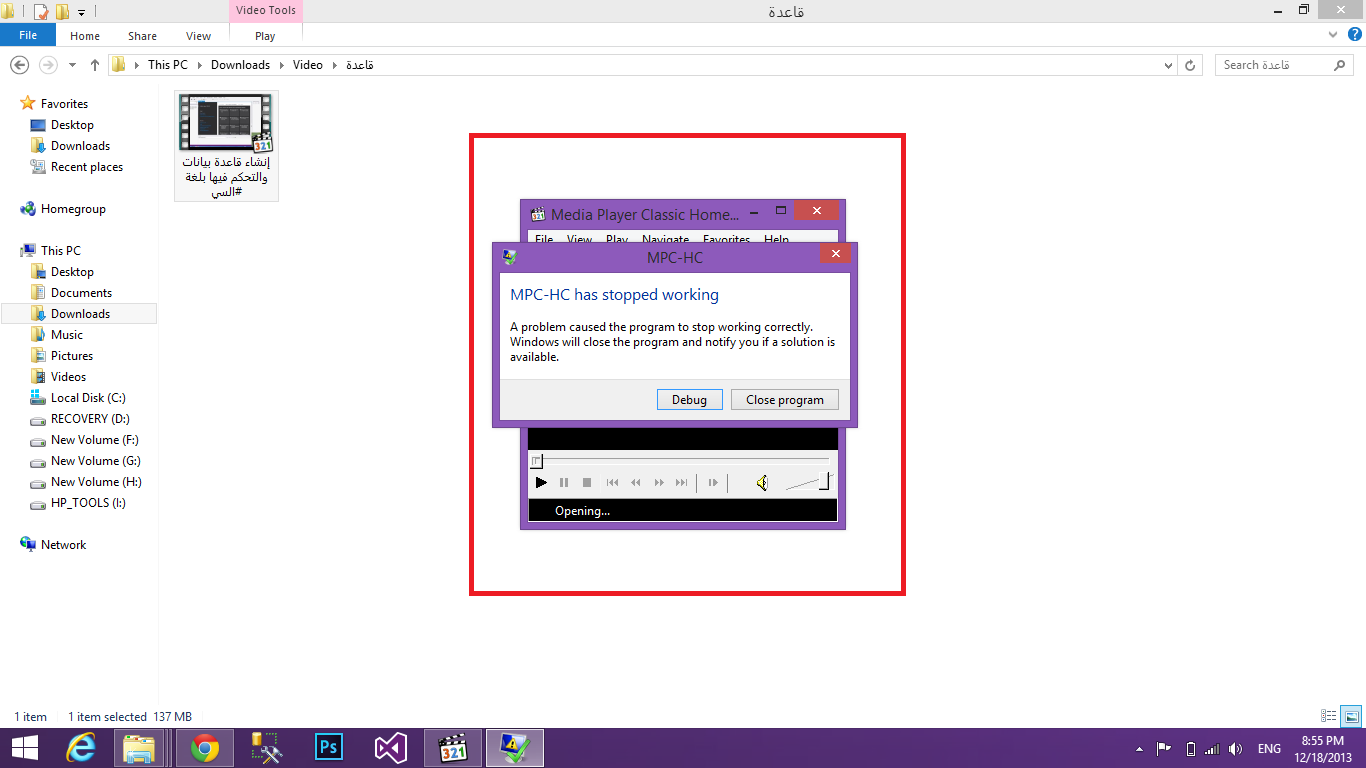This screenshot has height=768, width=1366.
Task: Click the tray volume speaker icon
Action: tap(1236, 748)
